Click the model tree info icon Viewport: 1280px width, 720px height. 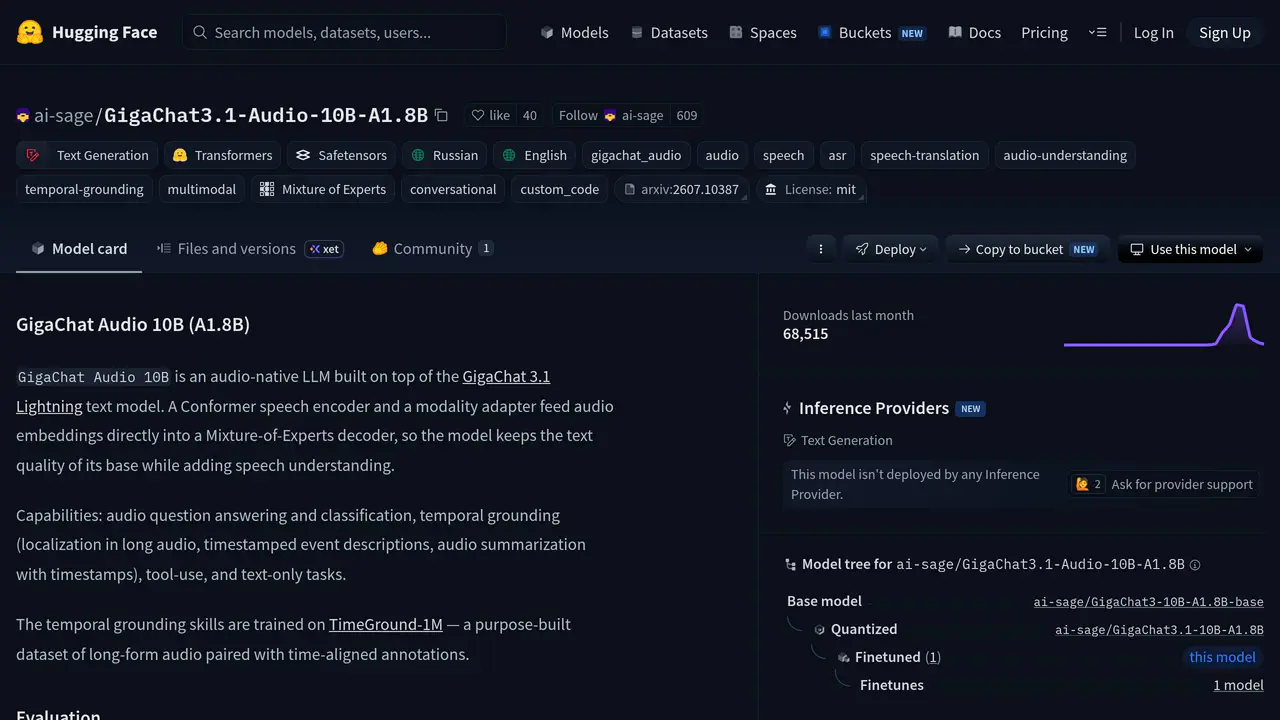(1195, 565)
